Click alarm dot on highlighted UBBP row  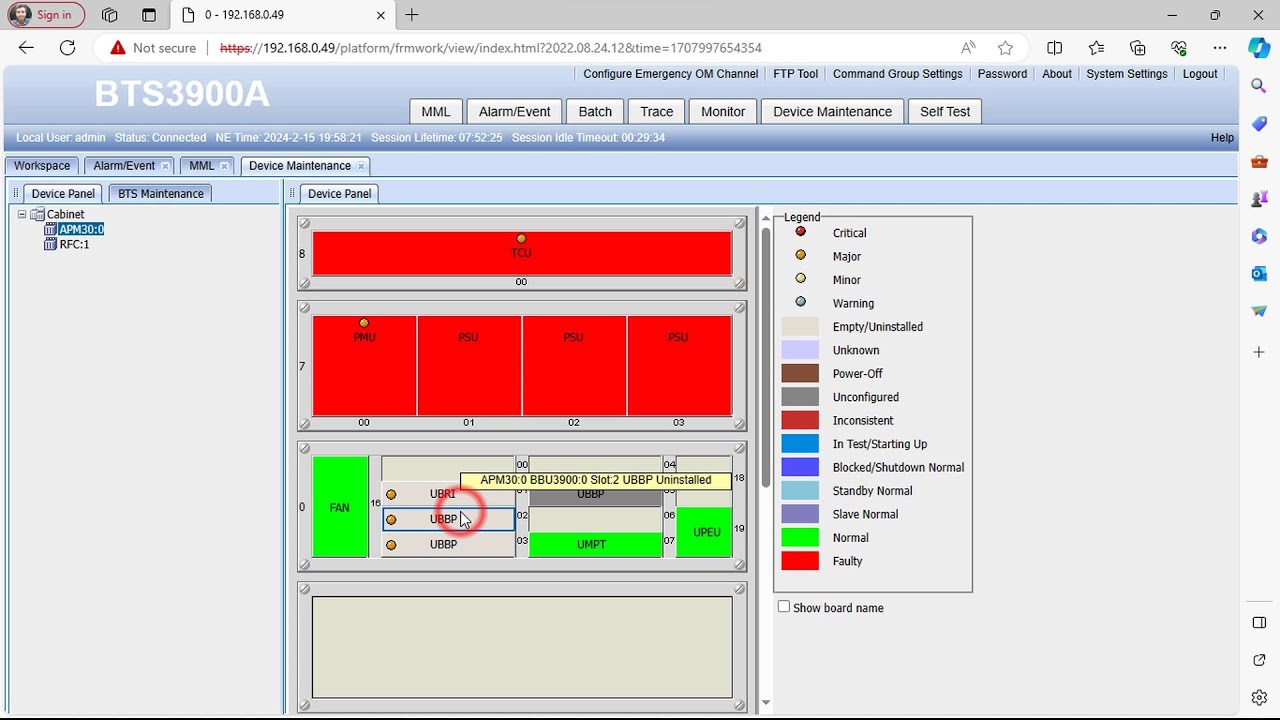(x=391, y=519)
